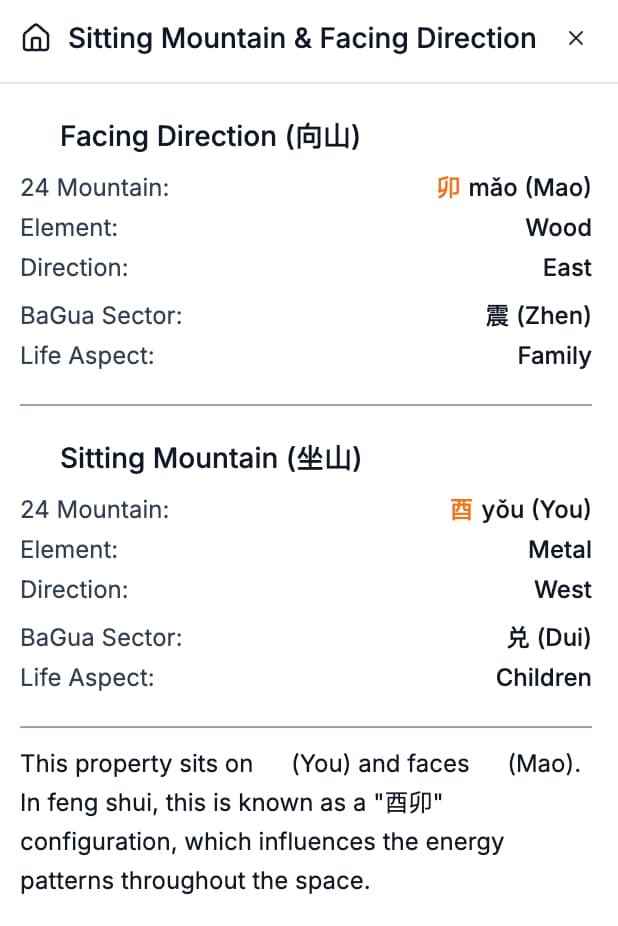Click the Wood element value
This screenshot has width=618, height=926.
click(x=558, y=227)
